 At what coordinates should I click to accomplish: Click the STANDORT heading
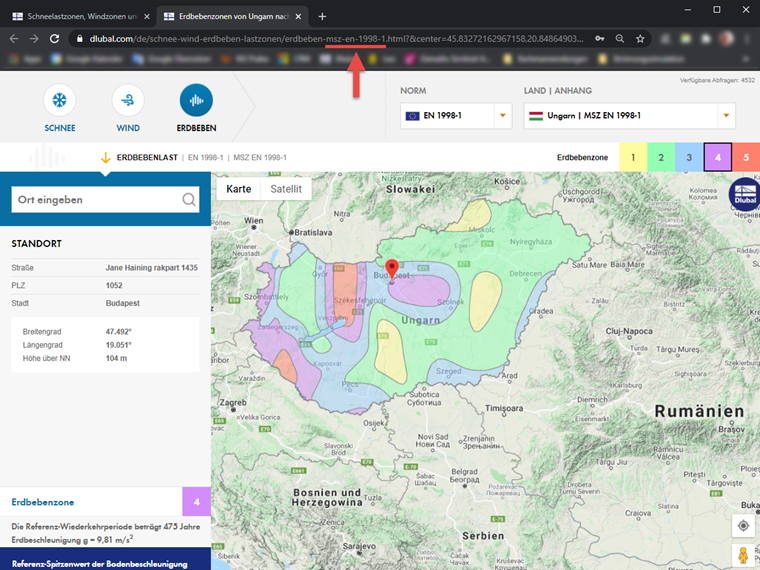36,243
